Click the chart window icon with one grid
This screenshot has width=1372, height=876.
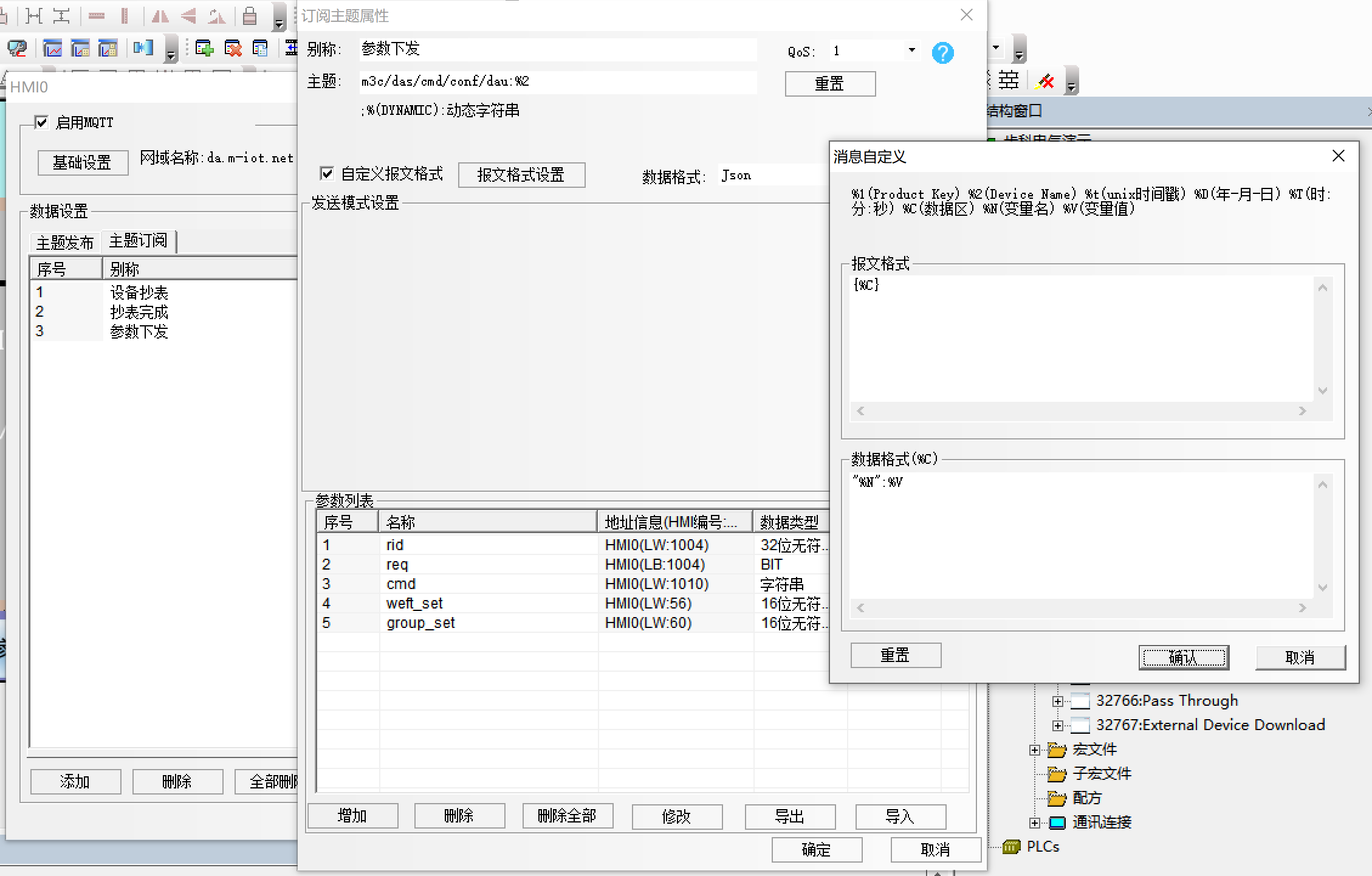tap(80, 48)
